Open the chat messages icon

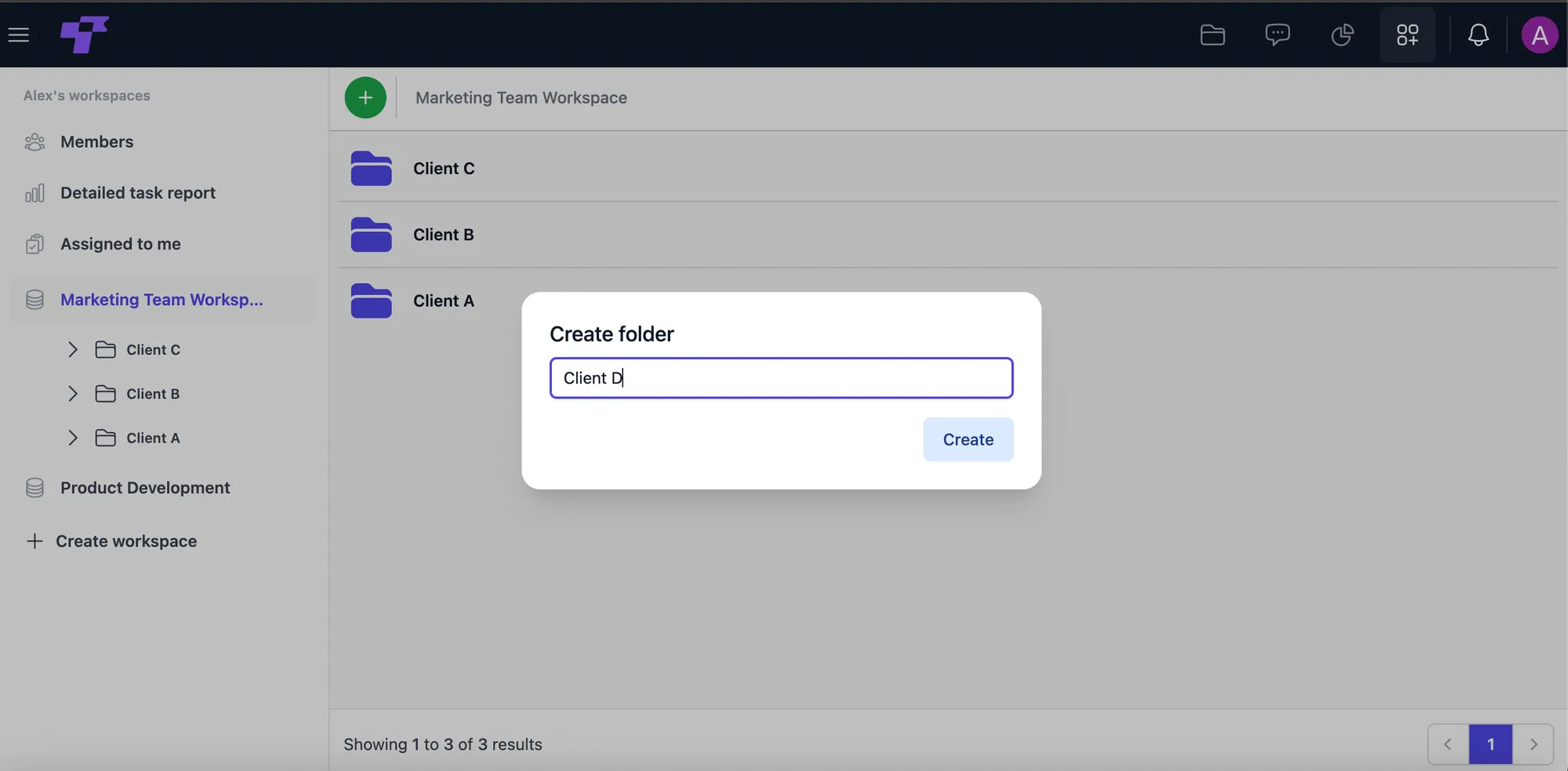pyautogui.click(x=1278, y=35)
